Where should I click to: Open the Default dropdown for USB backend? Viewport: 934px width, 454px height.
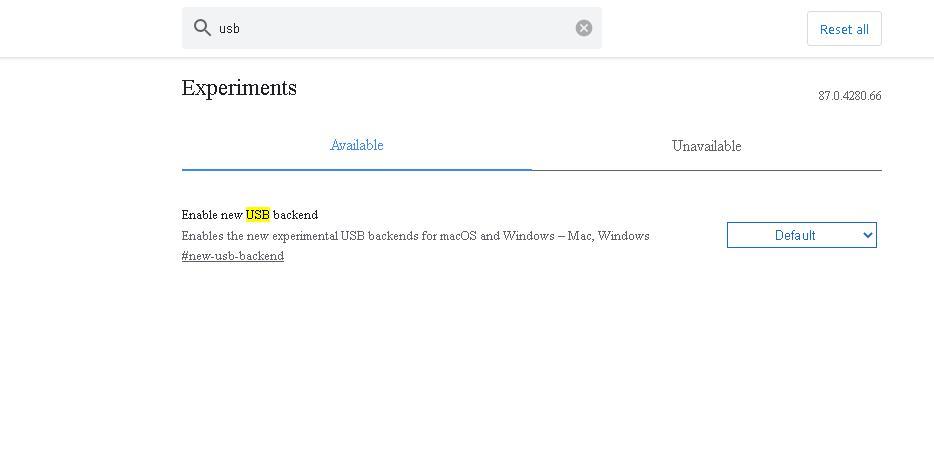tap(802, 235)
